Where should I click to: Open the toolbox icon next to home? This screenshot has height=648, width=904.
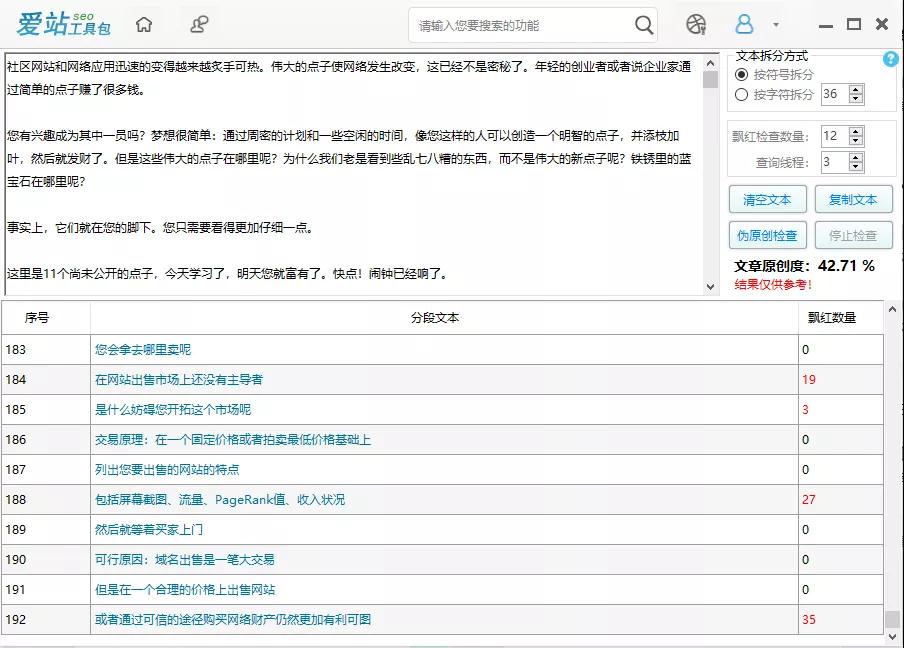click(x=200, y=25)
